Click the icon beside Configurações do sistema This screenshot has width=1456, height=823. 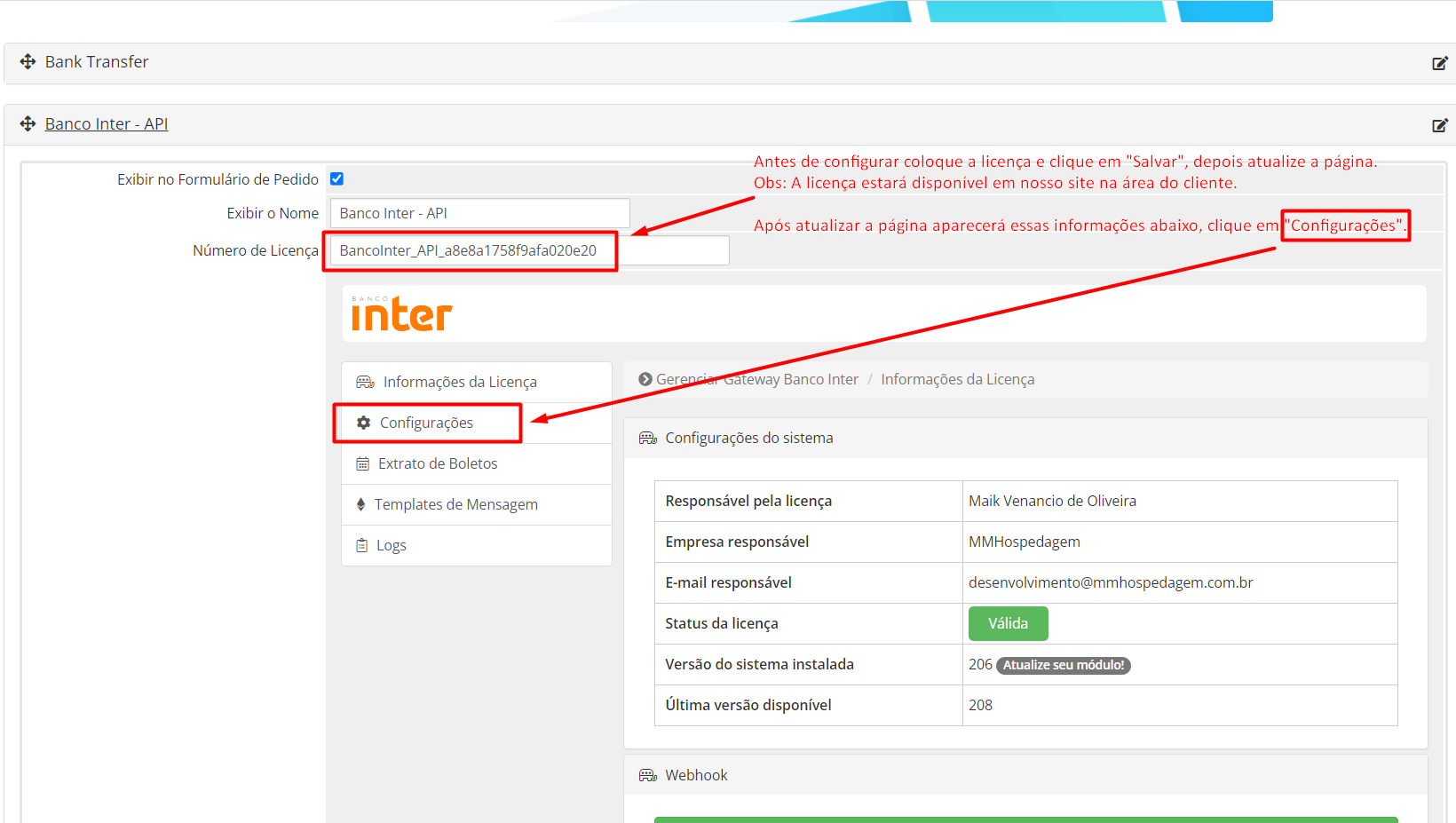click(648, 438)
